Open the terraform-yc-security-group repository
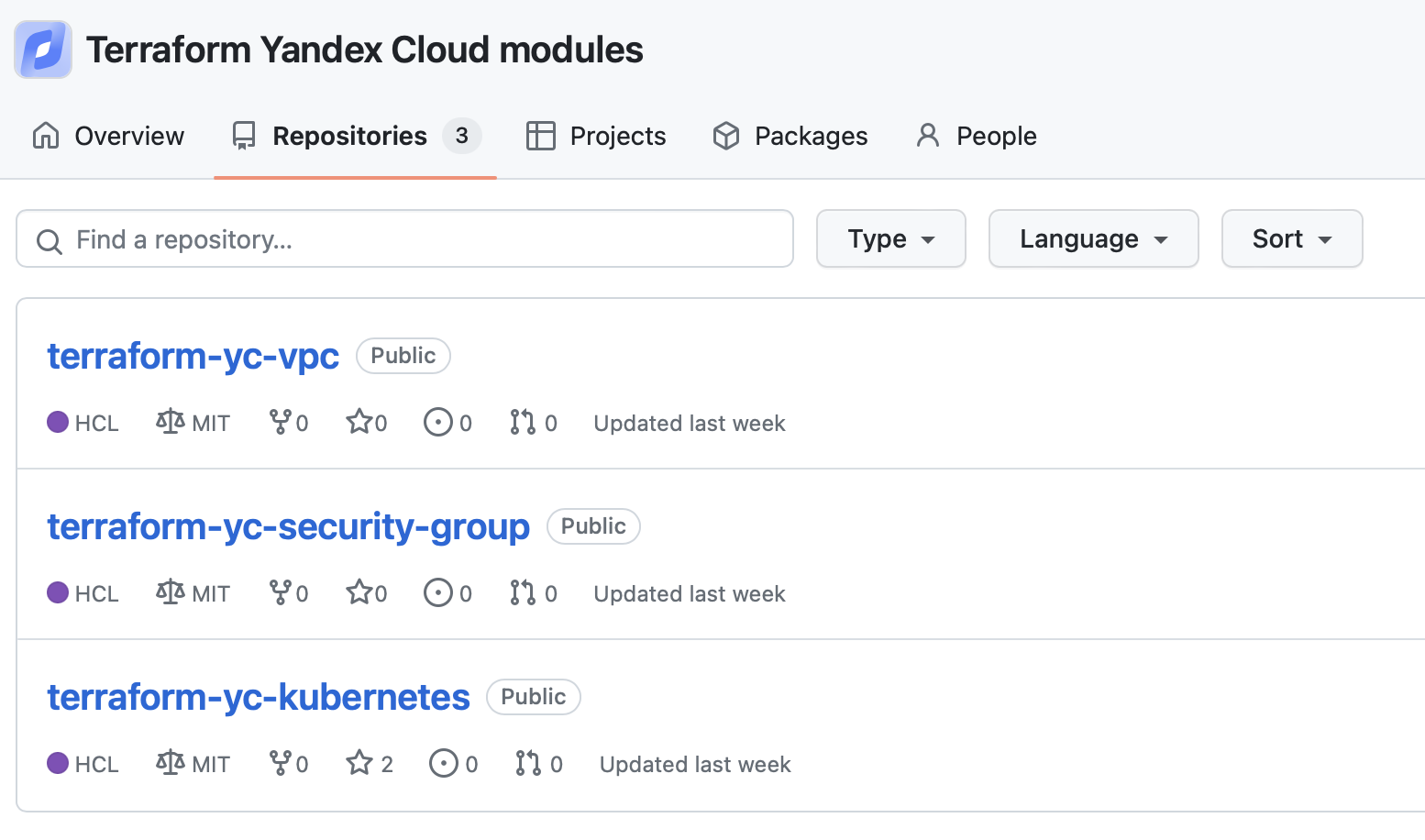 coord(288,526)
